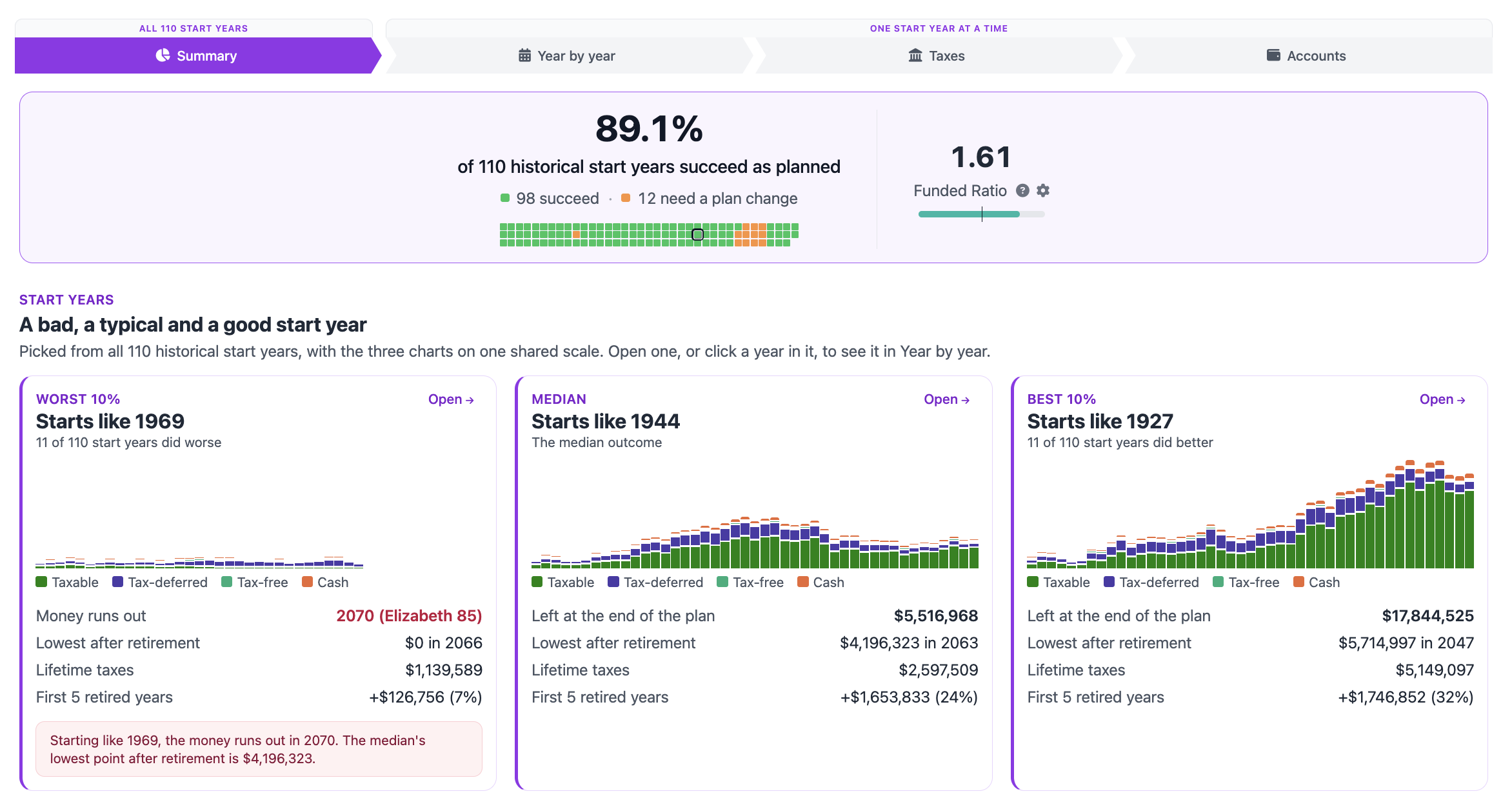Click Tax-free legend swatch in Starts like 1927 card
This screenshot has height=809, width=1512.
click(x=1219, y=582)
